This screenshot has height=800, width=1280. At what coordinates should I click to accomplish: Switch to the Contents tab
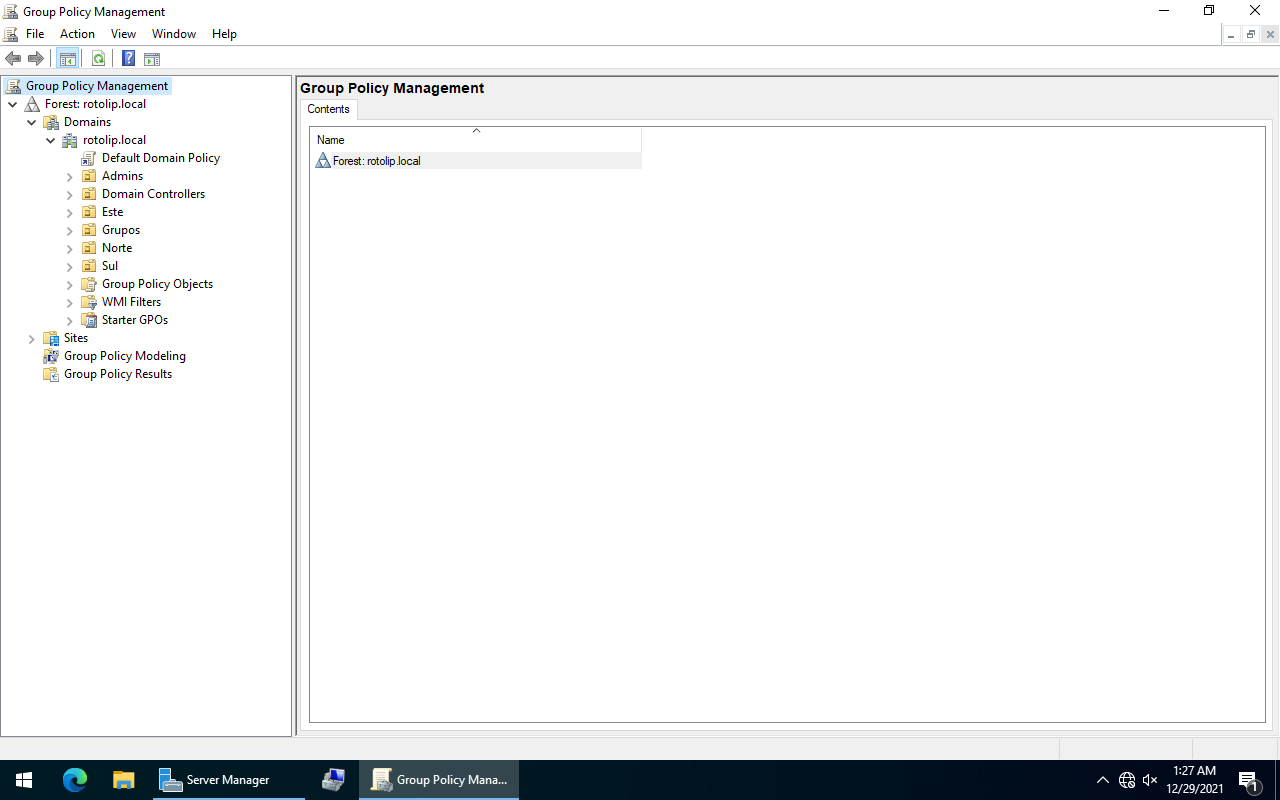point(328,109)
